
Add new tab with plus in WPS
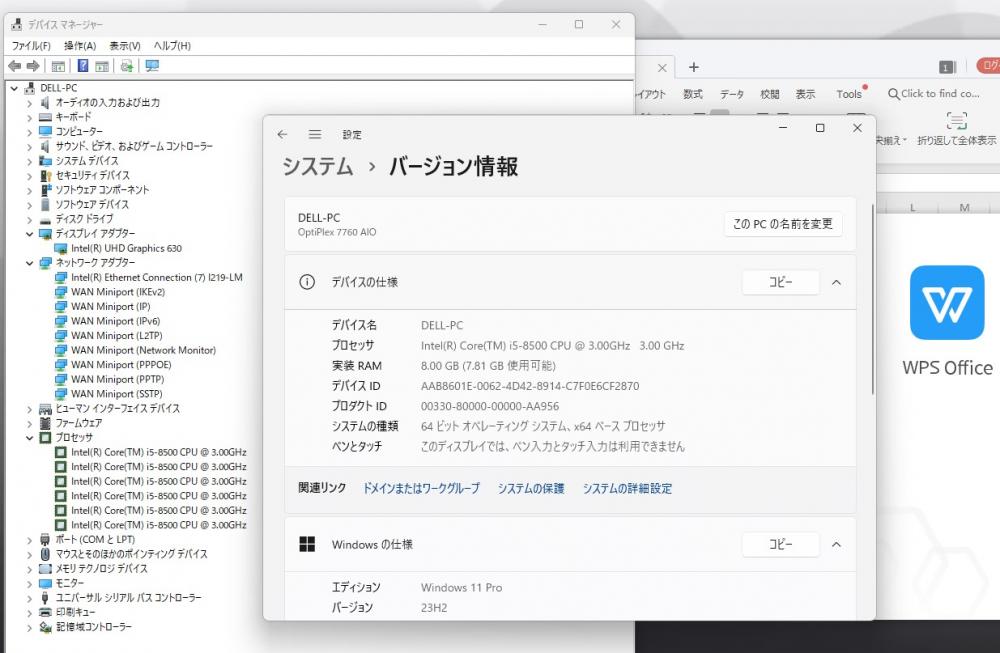pyautogui.click(x=693, y=67)
